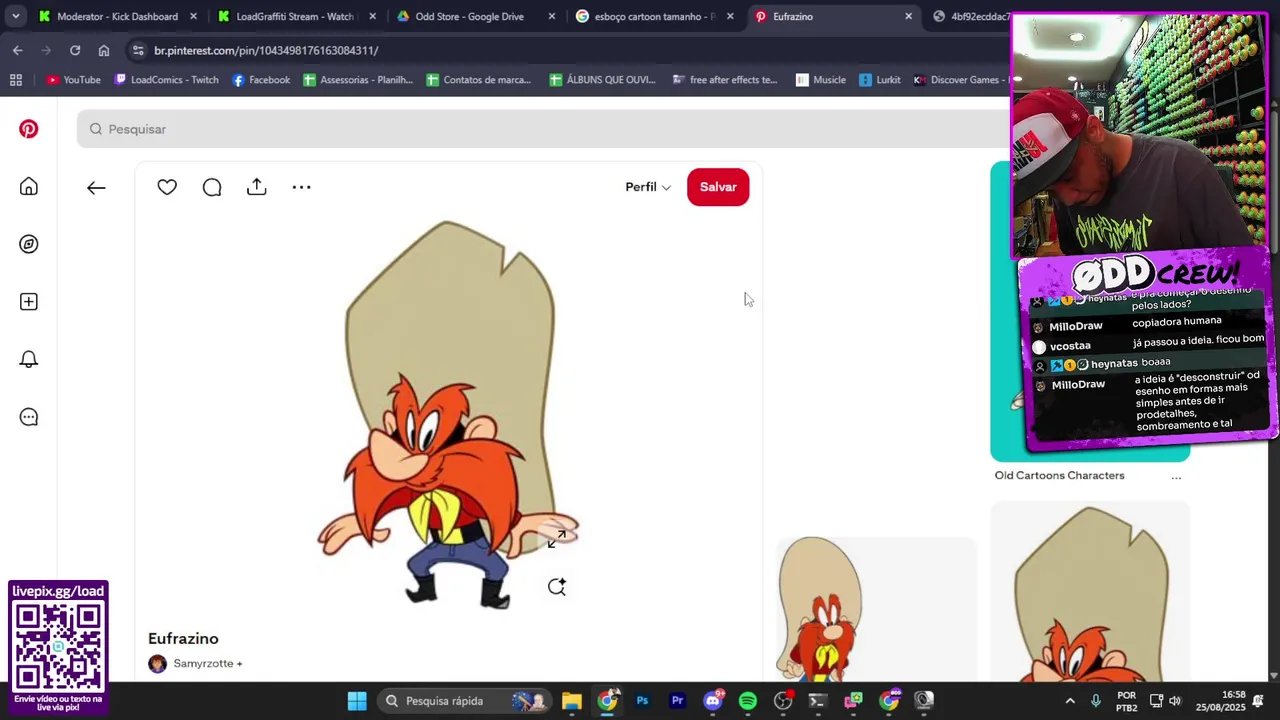This screenshot has height=720, width=1280.
Task: Open the Old Cartoons Characters pin title
Action: coord(1059,476)
